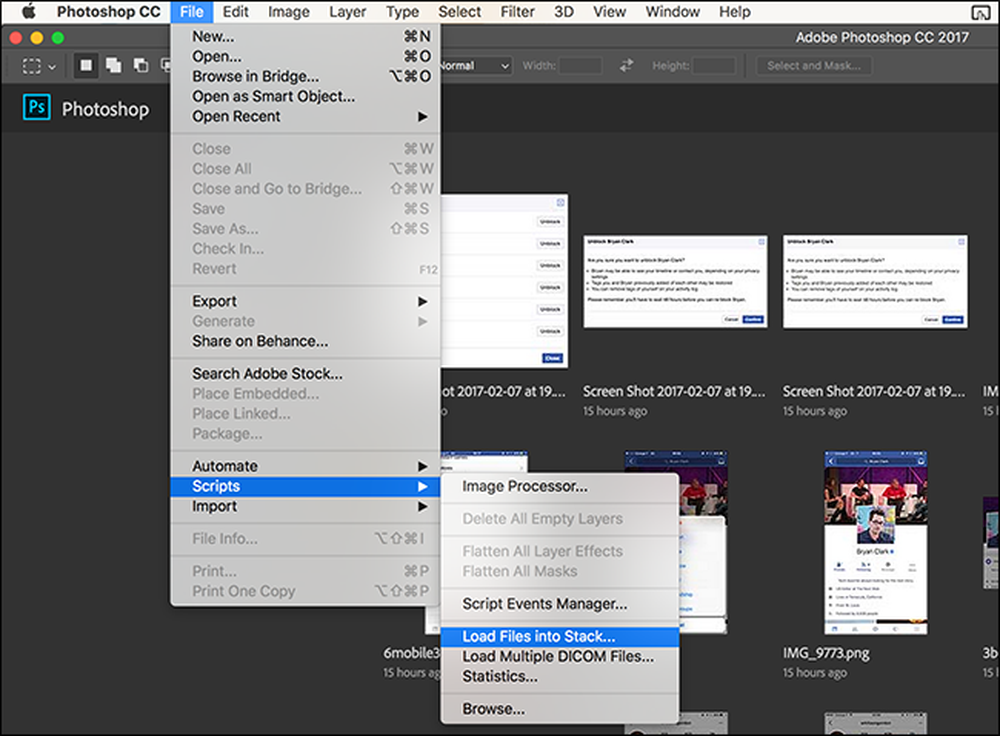This screenshot has height=736, width=1000.
Task: Click the Select and Mask button
Action: [x=814, y=66]
